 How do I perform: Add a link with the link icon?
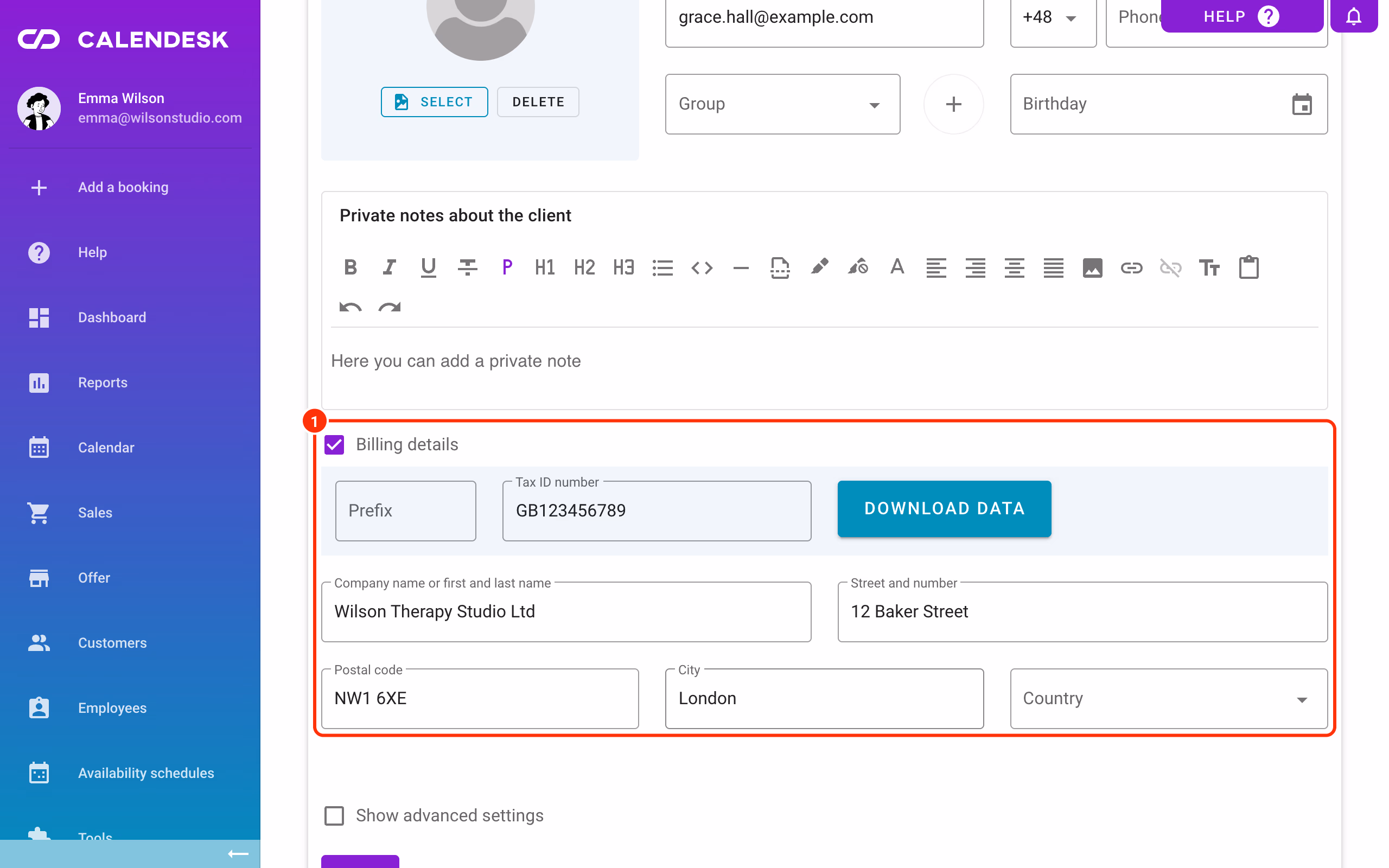[x=1131, y=267]
